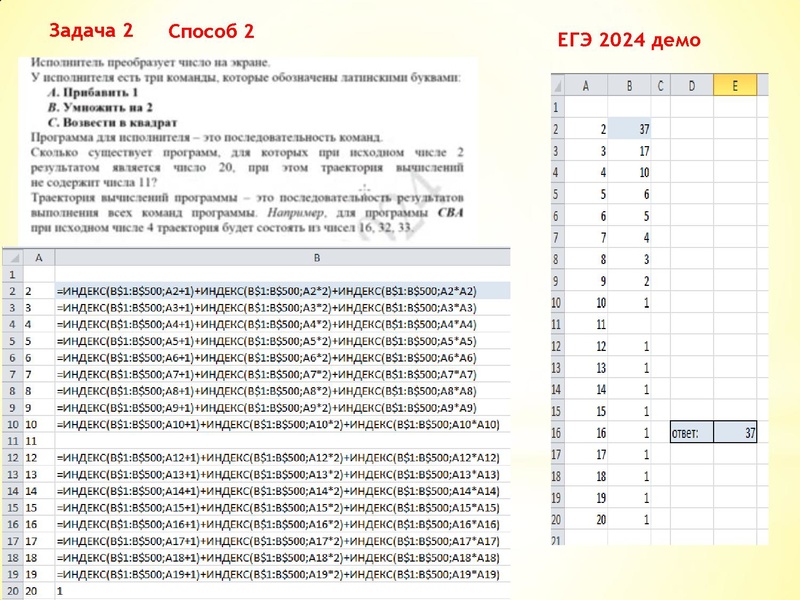Click column C header in the right table
This screenshot has height=600, width=800.
tap(662, 88)
